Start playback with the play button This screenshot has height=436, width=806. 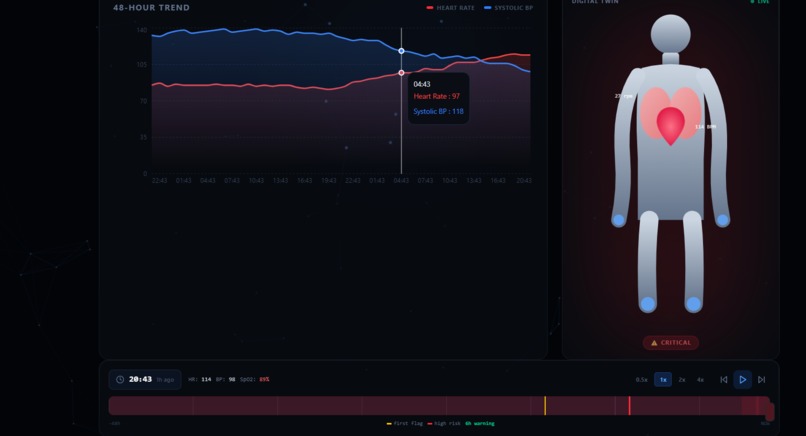click(742, 379)
